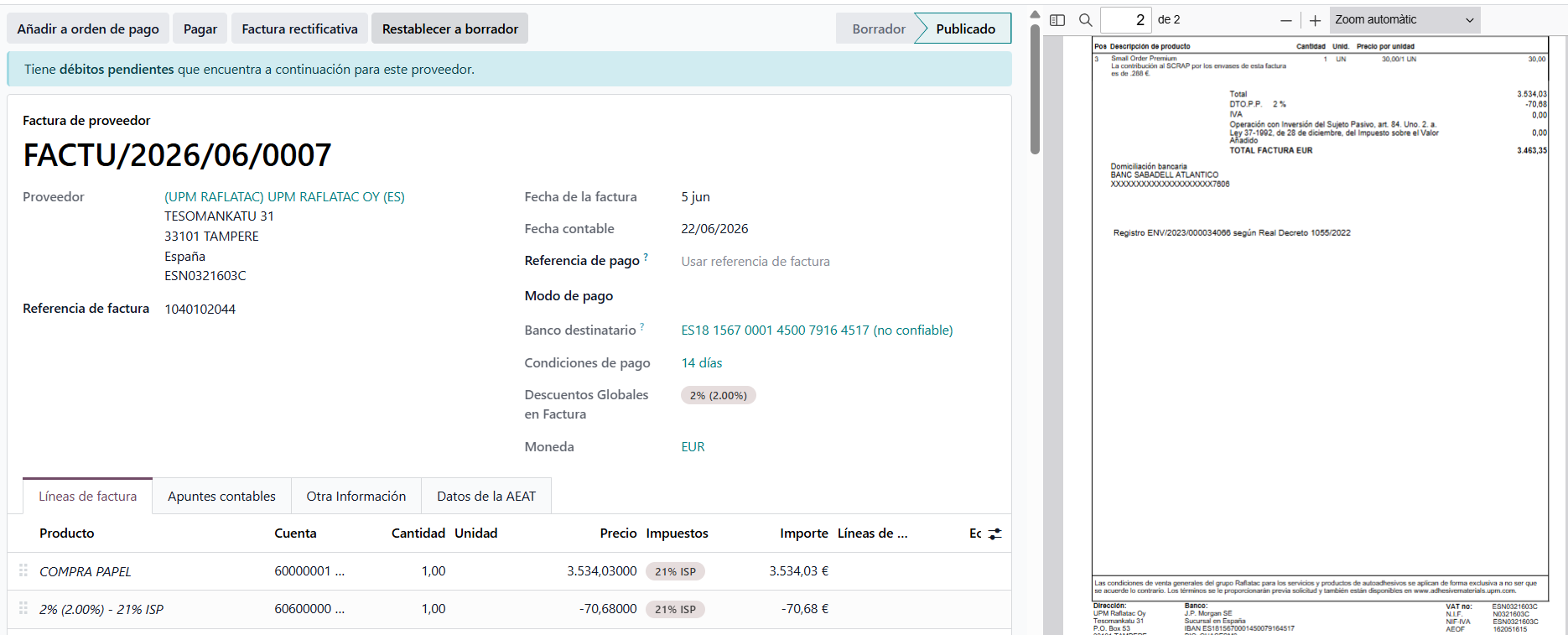
Task: Open supplier UPM RAFLATAC OY (ES) link
Action: click(x=284, y=197)
